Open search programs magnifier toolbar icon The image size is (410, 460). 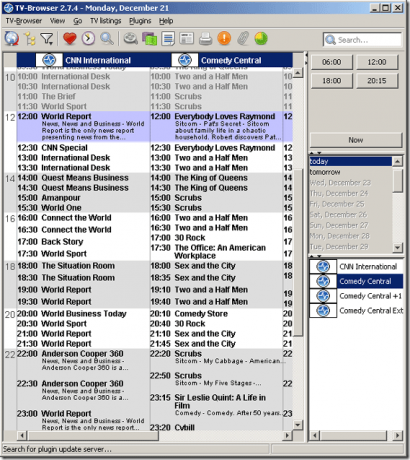[107, 39]
